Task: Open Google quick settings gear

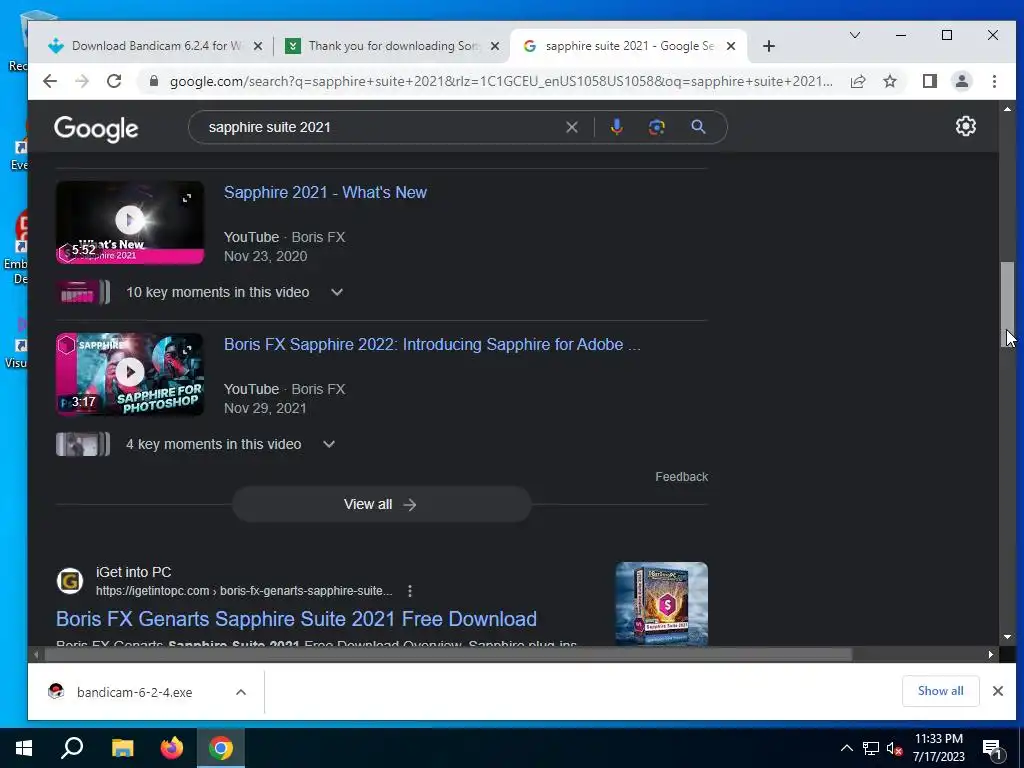Action: pyautogui.click(x=965, y=126)
